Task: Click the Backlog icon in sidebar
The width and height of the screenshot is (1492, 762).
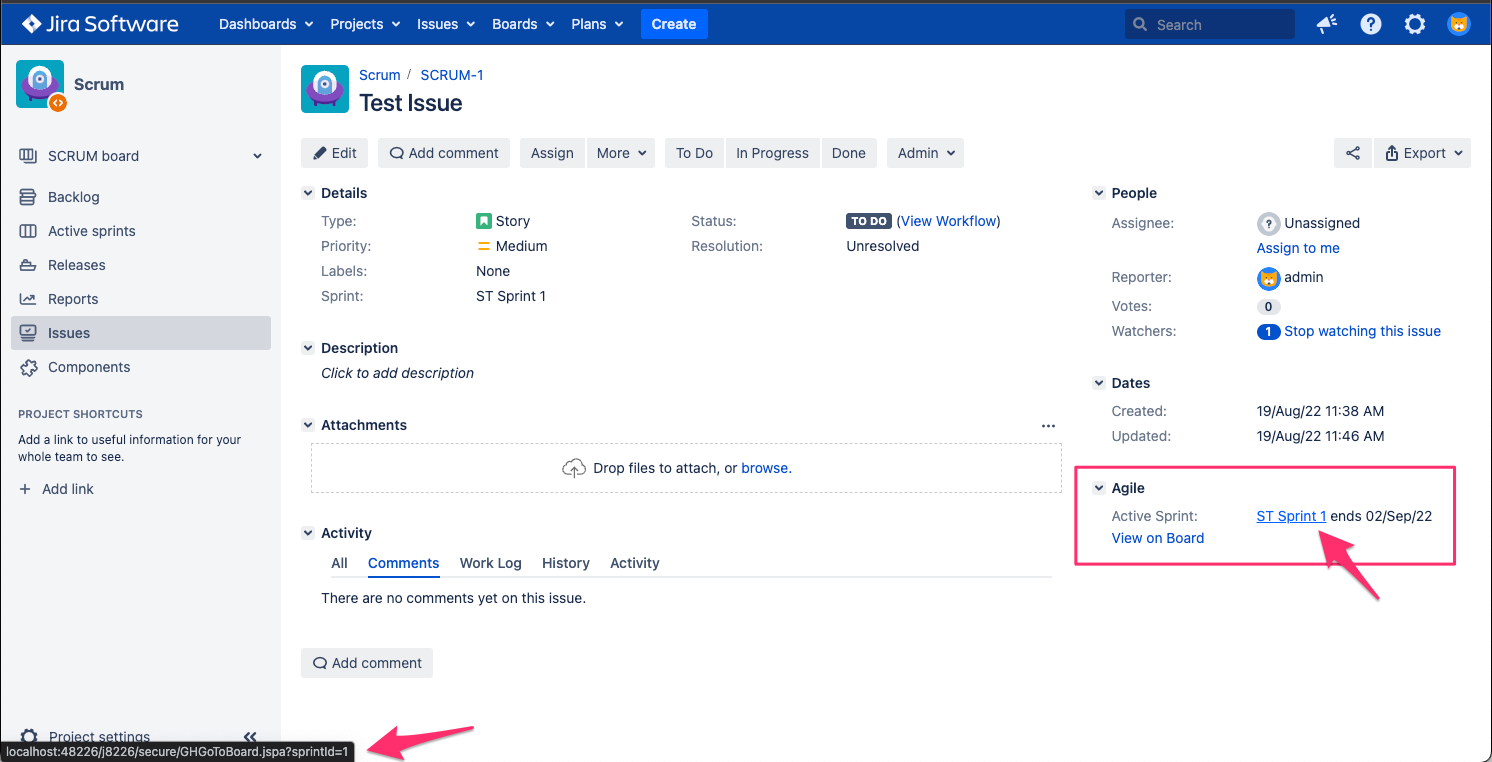Action: point(28,197)
